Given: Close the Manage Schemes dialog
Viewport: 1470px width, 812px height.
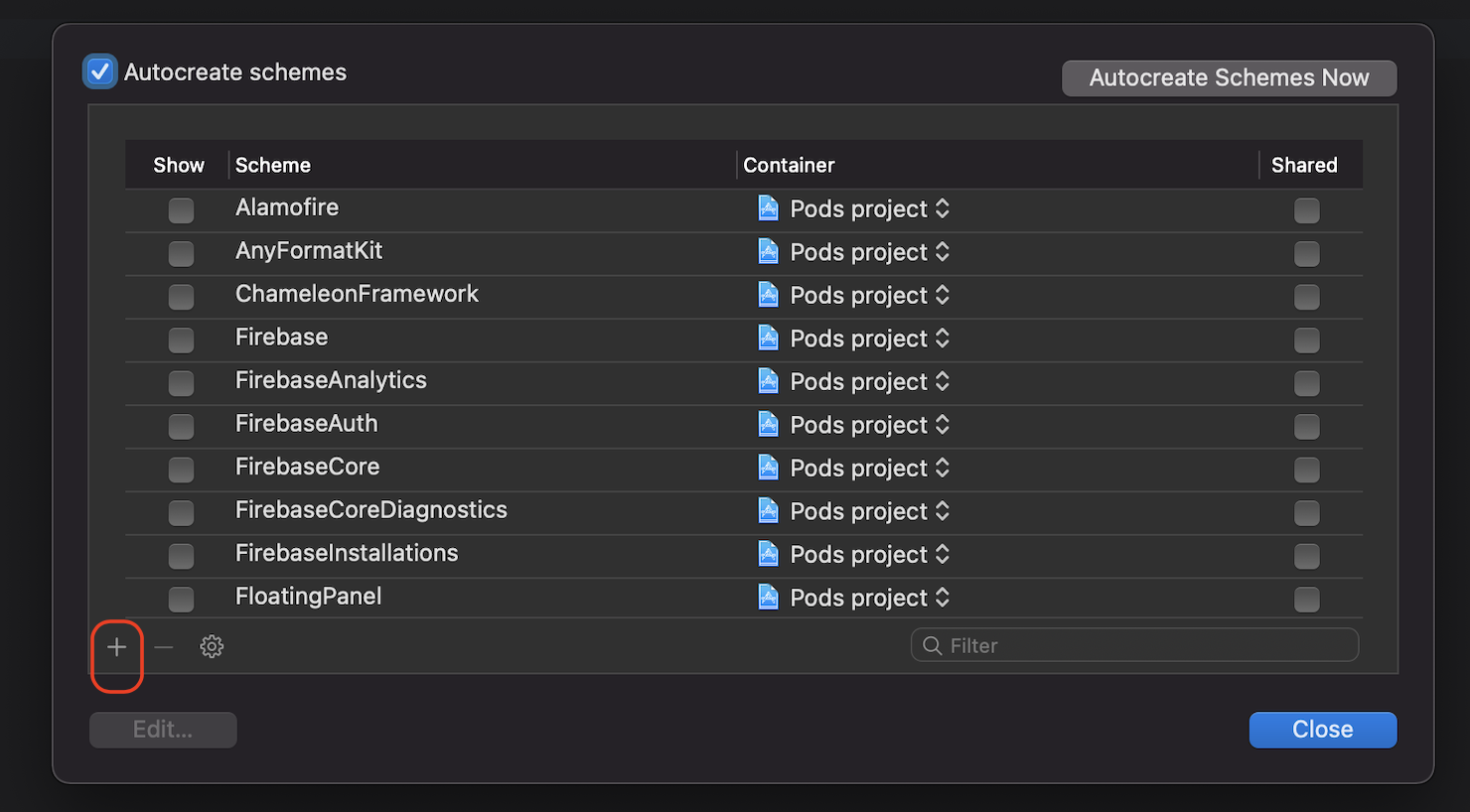Looking at the screenshot, I should click(x=1323, y=730).
